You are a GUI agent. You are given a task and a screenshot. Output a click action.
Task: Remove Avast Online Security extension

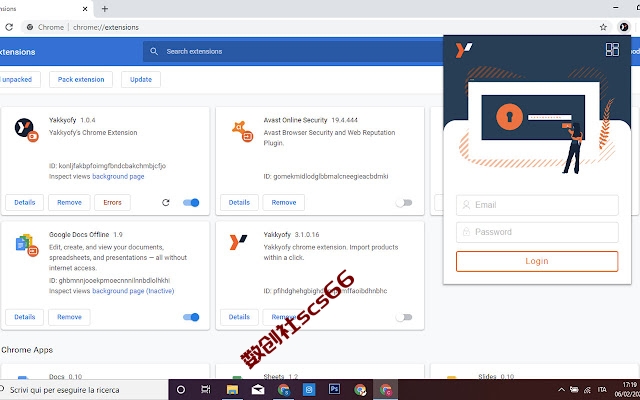tap(284, 202)
